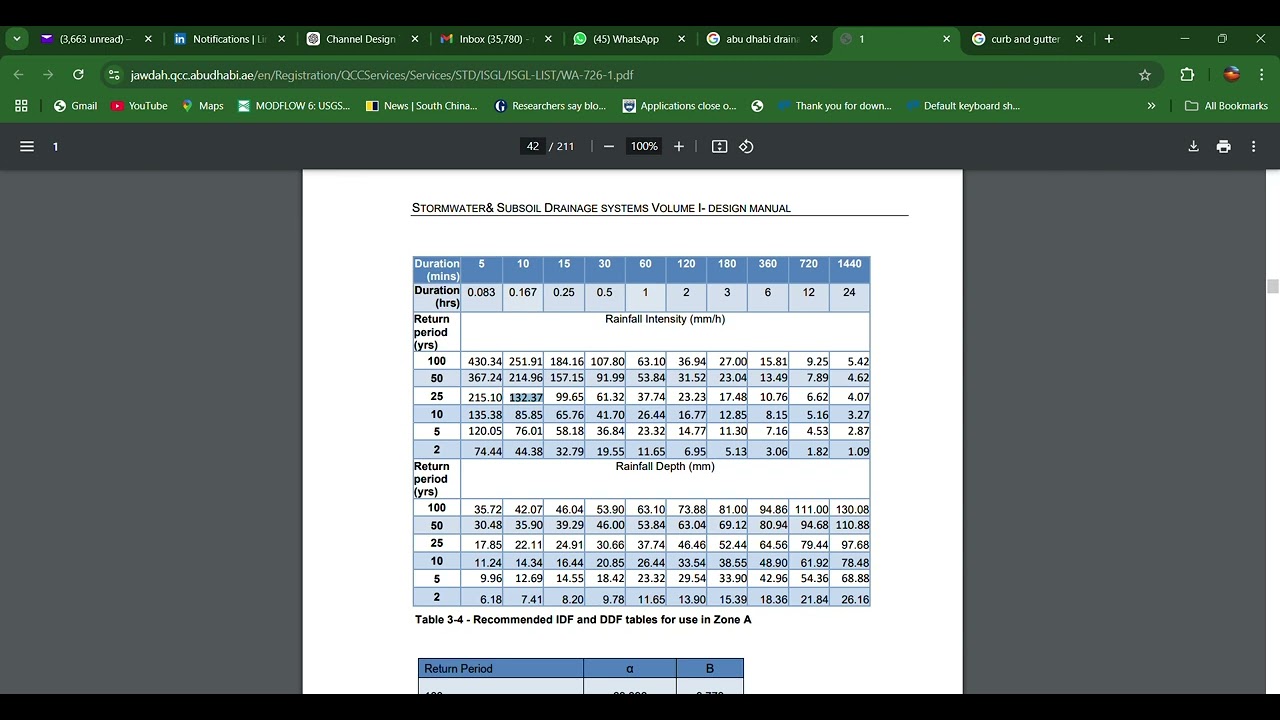Image resolution: width=1280 pixels, height=720 pixels.
Task: Open the Maps bookmark
Action: click(x=202, y=106)
